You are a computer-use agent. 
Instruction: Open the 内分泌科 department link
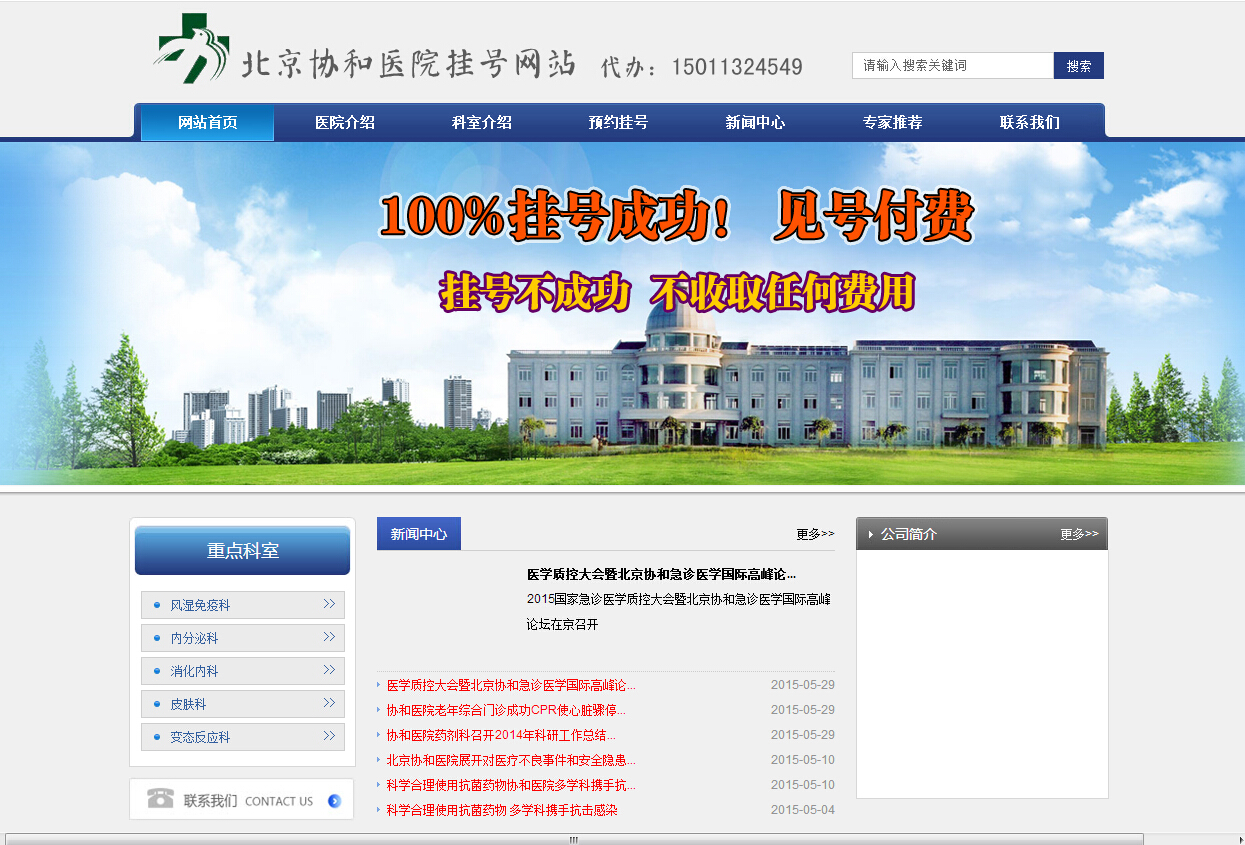point(194,638)
